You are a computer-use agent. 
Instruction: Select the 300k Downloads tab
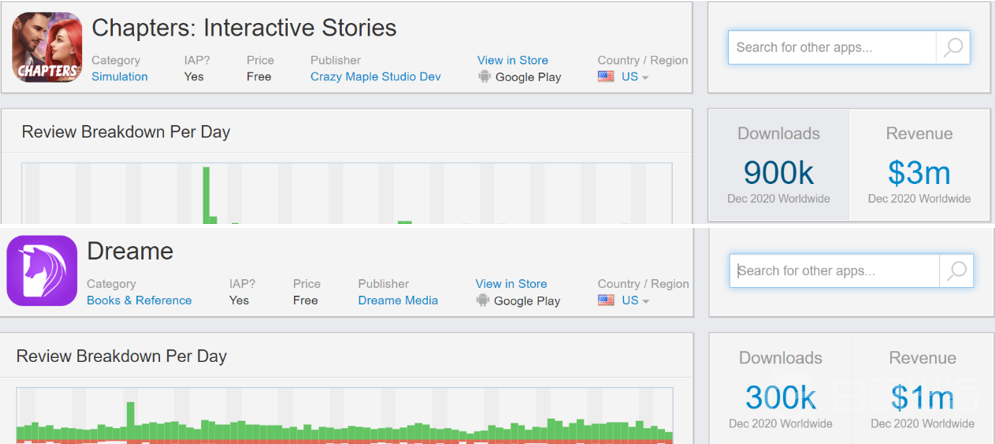click(x=781, y=389)
